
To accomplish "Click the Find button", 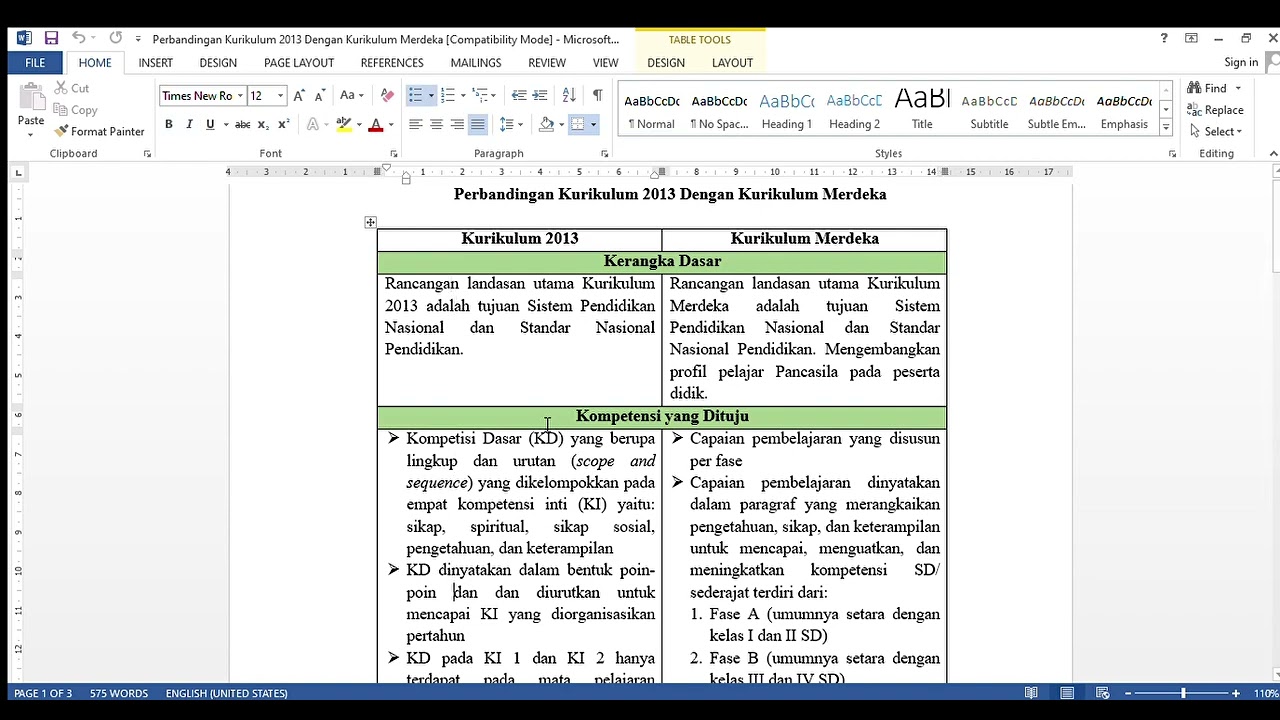I will tap(1207, 88).
